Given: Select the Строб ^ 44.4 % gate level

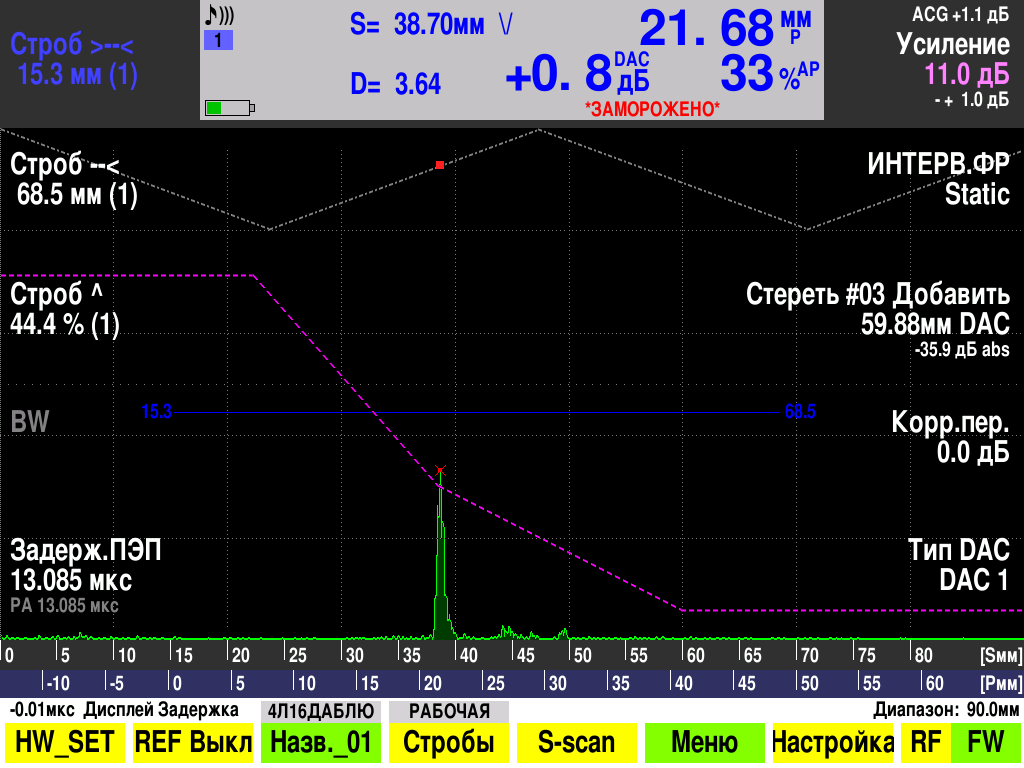Looking at the screenshot, I should pos(65,310).
